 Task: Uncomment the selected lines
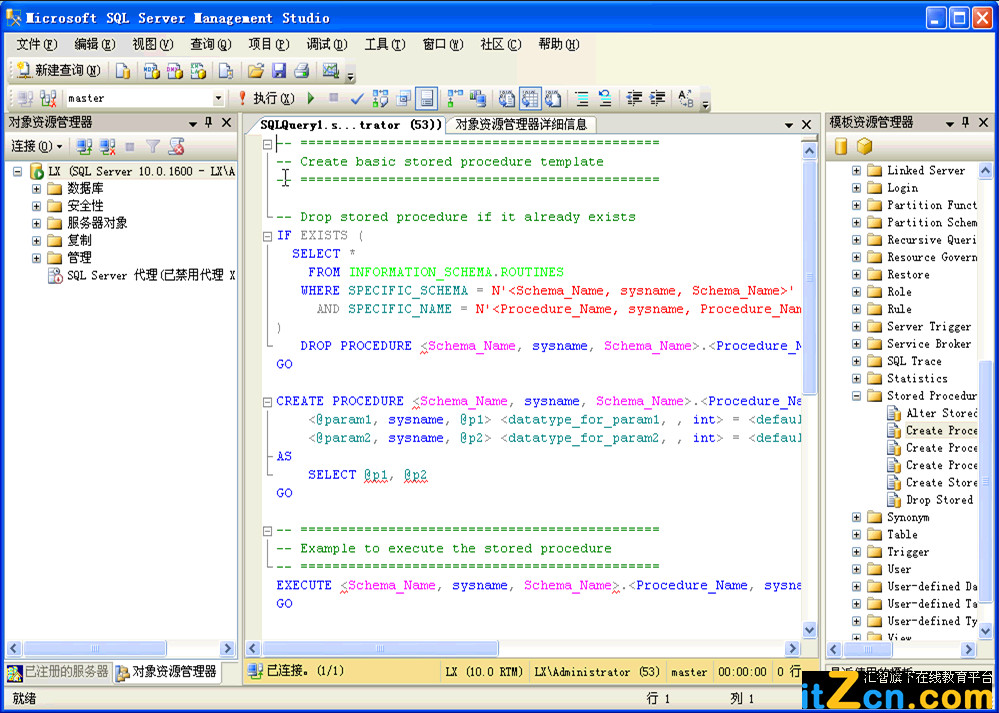tap(605, 98)
